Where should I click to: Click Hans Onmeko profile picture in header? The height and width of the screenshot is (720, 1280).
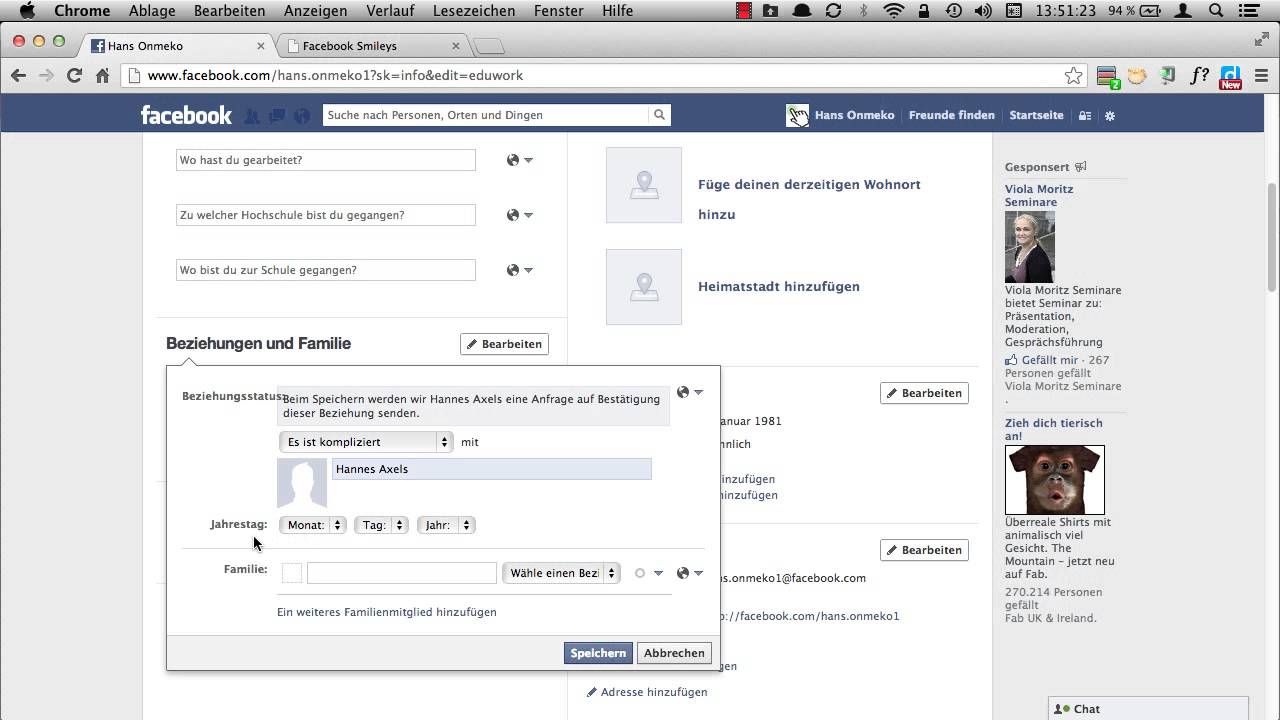tap(797, 115)
